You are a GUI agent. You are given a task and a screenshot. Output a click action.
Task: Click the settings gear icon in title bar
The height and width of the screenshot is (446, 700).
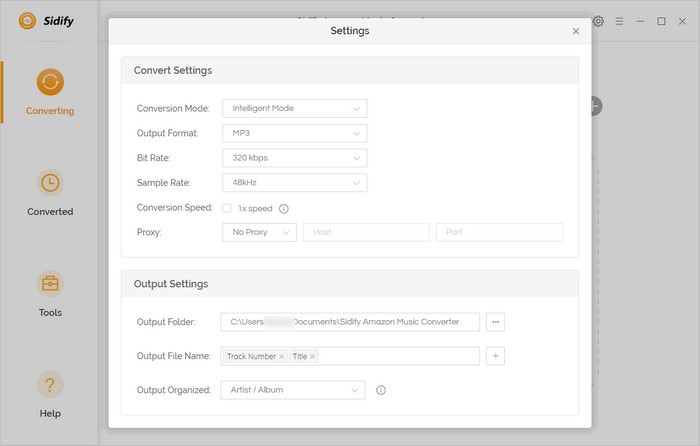598,21
